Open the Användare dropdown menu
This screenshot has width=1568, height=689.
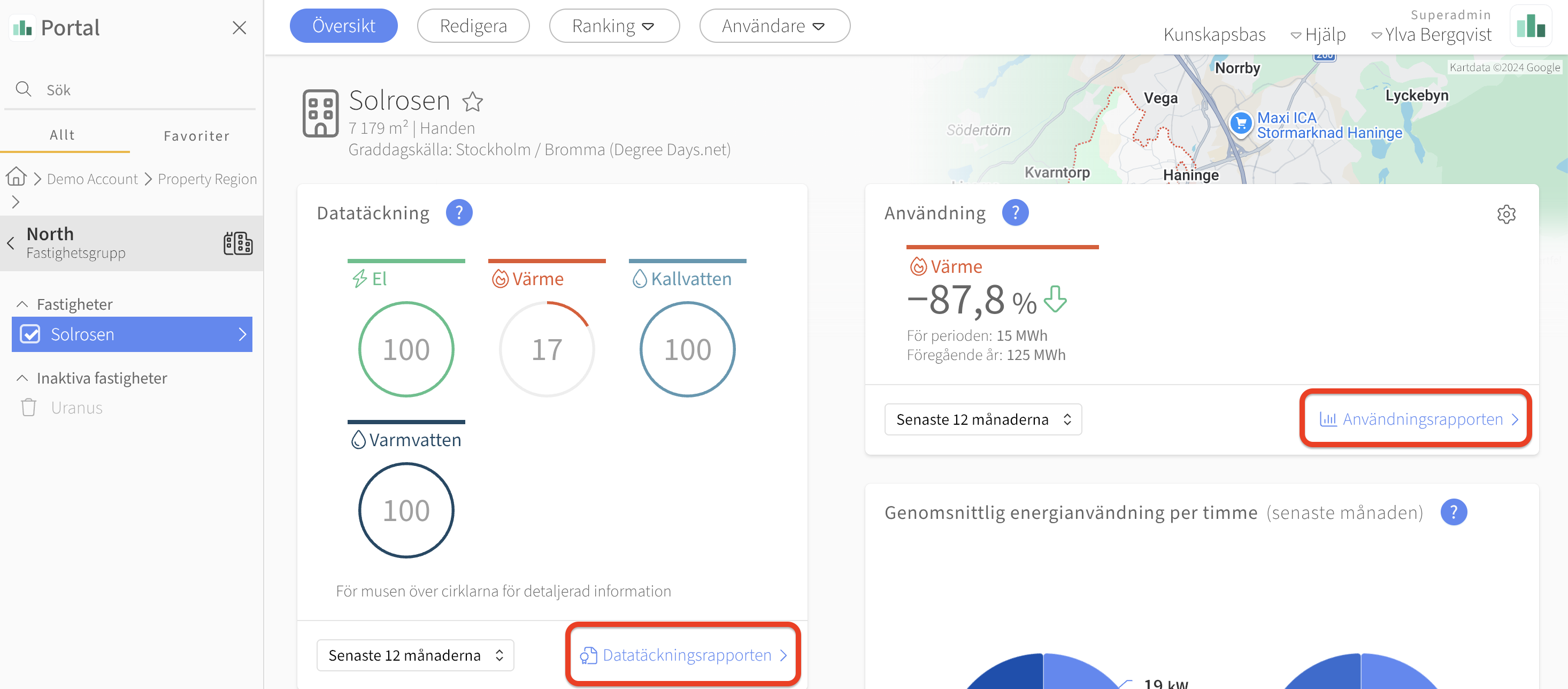[774, 26]
